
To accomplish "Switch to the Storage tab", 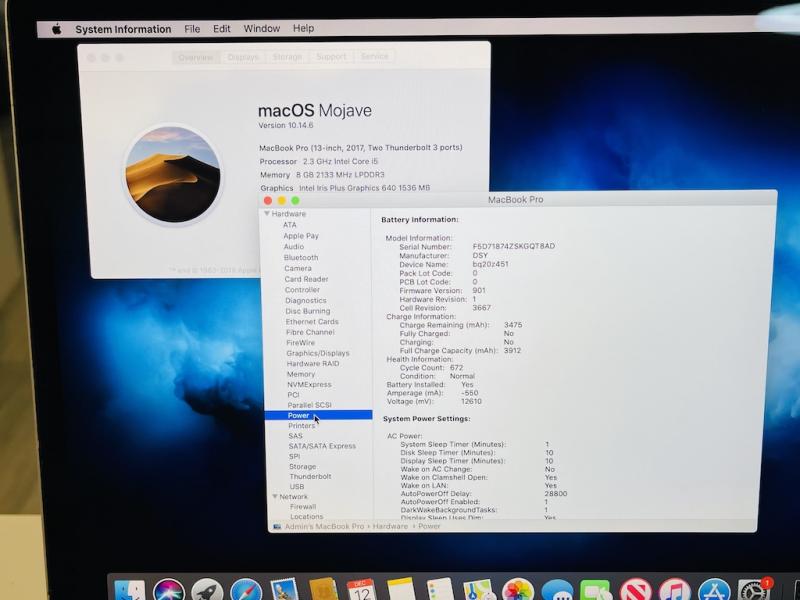I will tap(287, 57).
